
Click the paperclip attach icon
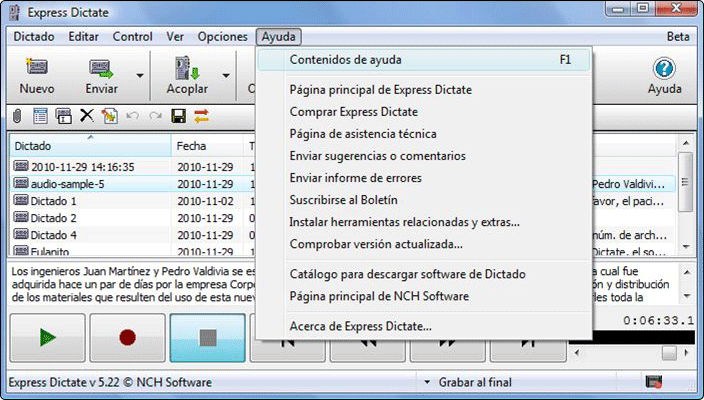tap(15, 116)
